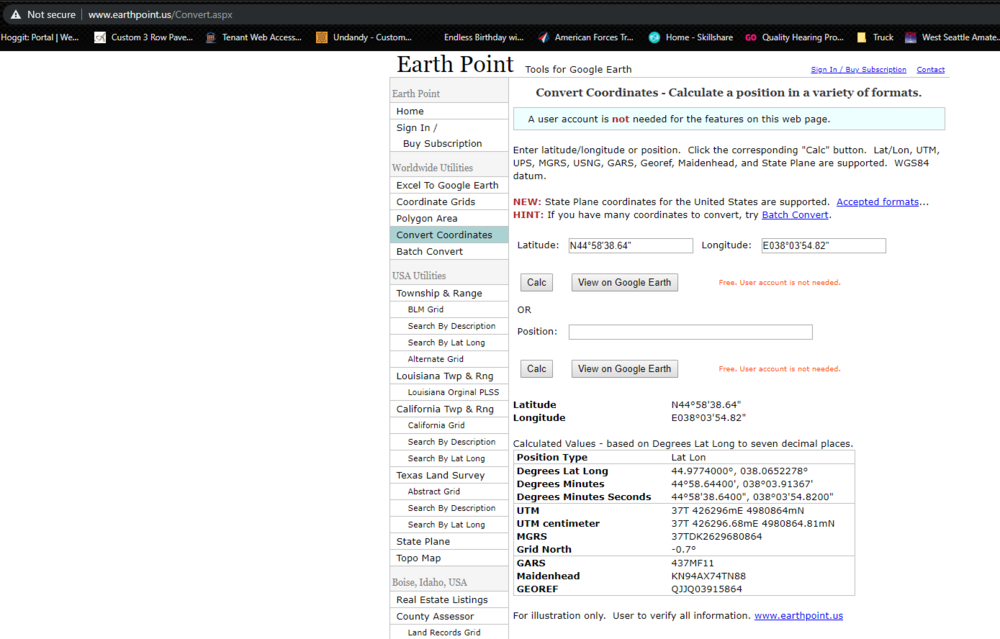Screen dimensions: 1000x639
Task: Select GEOREF value QJJQ03915864
Action: pyautogui.click(x=706, y=589)
